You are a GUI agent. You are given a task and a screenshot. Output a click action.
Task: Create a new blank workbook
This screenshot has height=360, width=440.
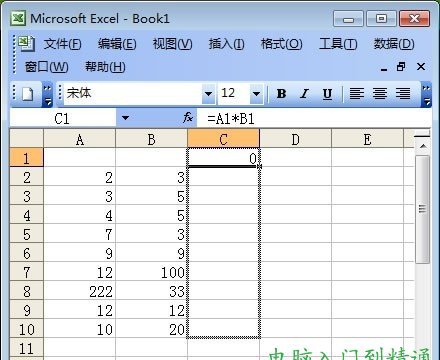(x=28, y=94)
